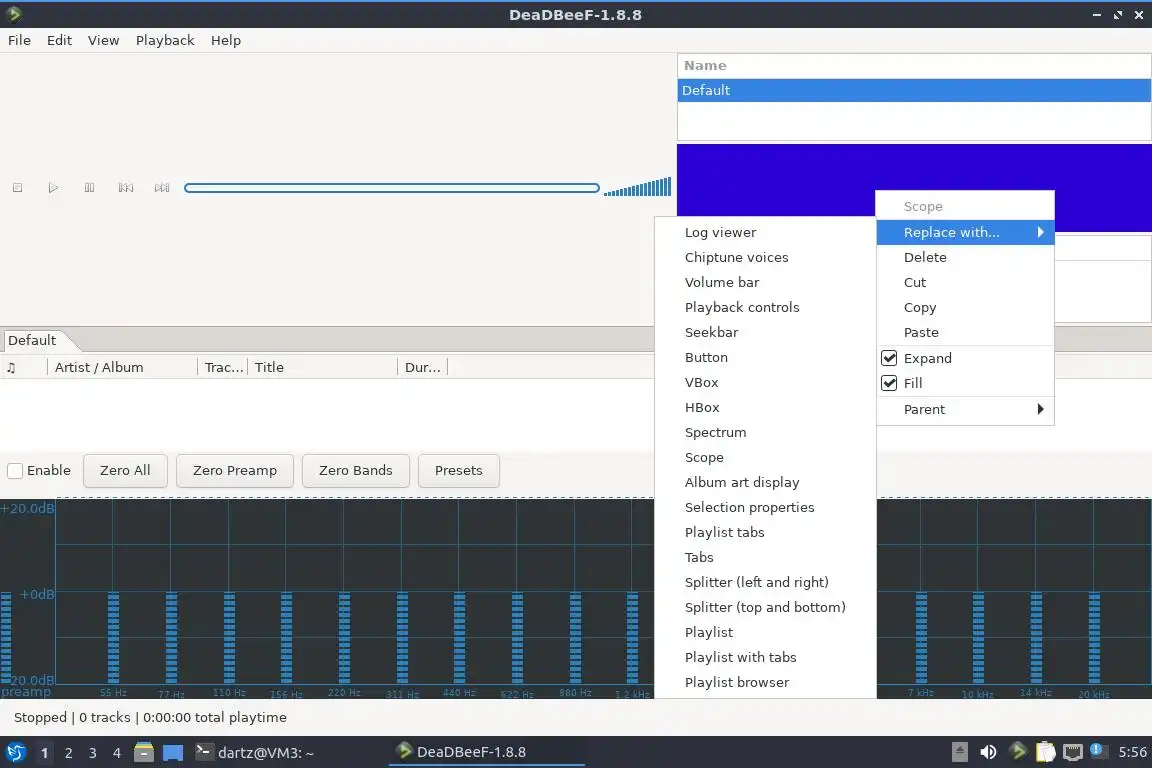The image size is (1152, 768).
Task: Click the Zero Preamp button
Action: pos(235,471)
